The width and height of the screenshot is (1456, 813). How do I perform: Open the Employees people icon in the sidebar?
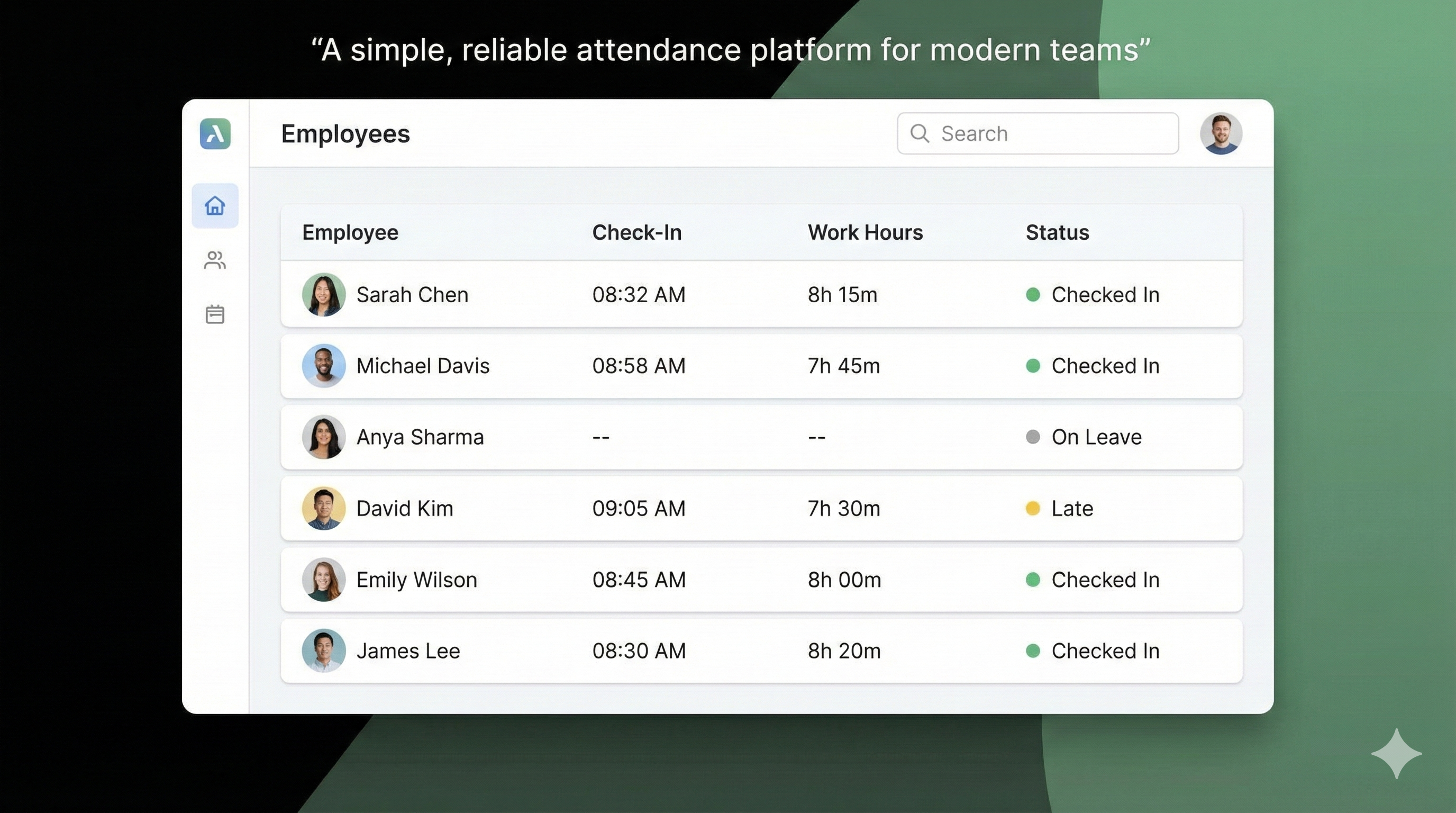215,260
